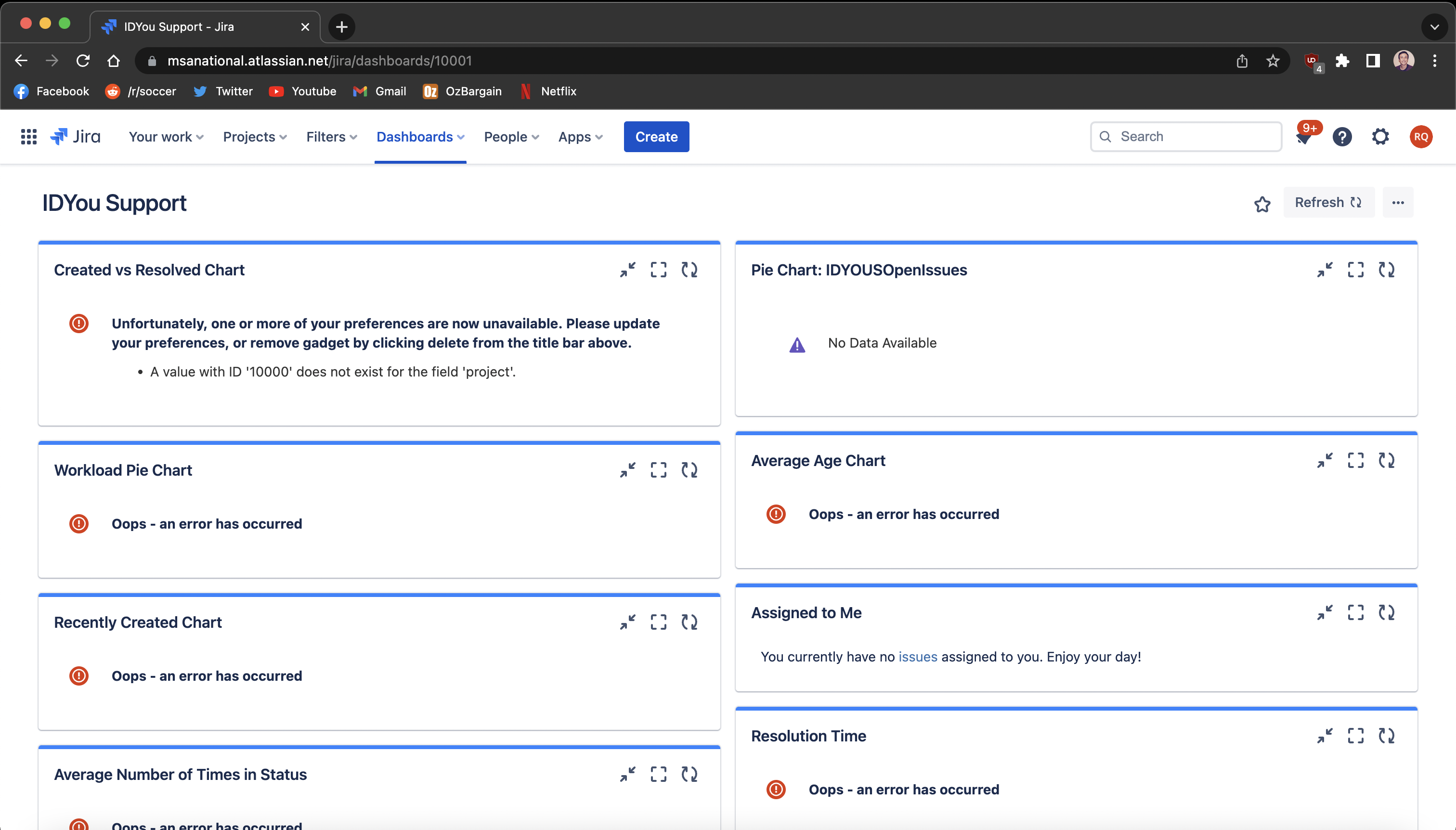The image size is (1456, 830).
Task: Expand the Dashboards dropdown
Action: click(420, 137)
